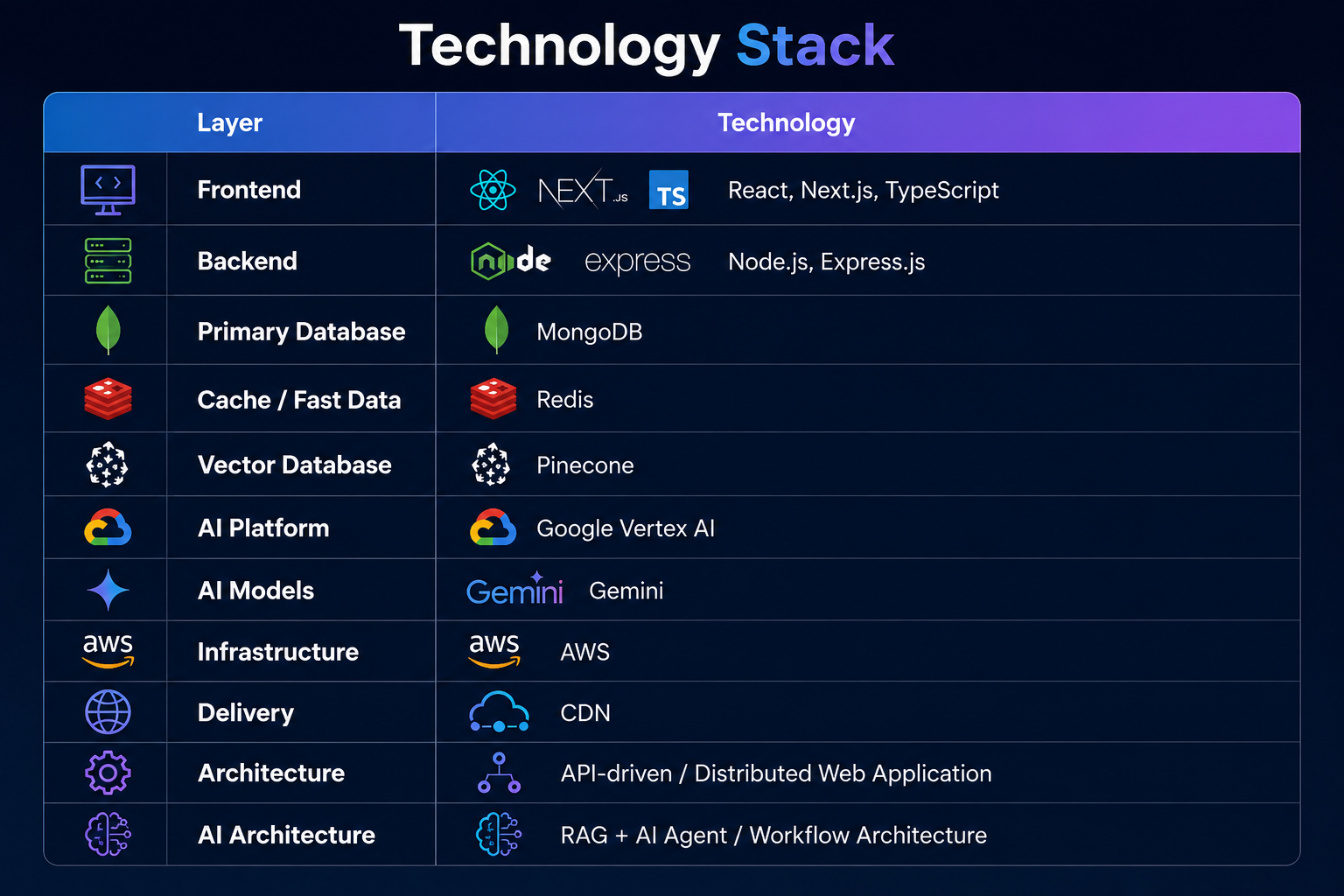Click the Primary Database label
This screenshot has width=1344, height=896.
click(302, 332)
